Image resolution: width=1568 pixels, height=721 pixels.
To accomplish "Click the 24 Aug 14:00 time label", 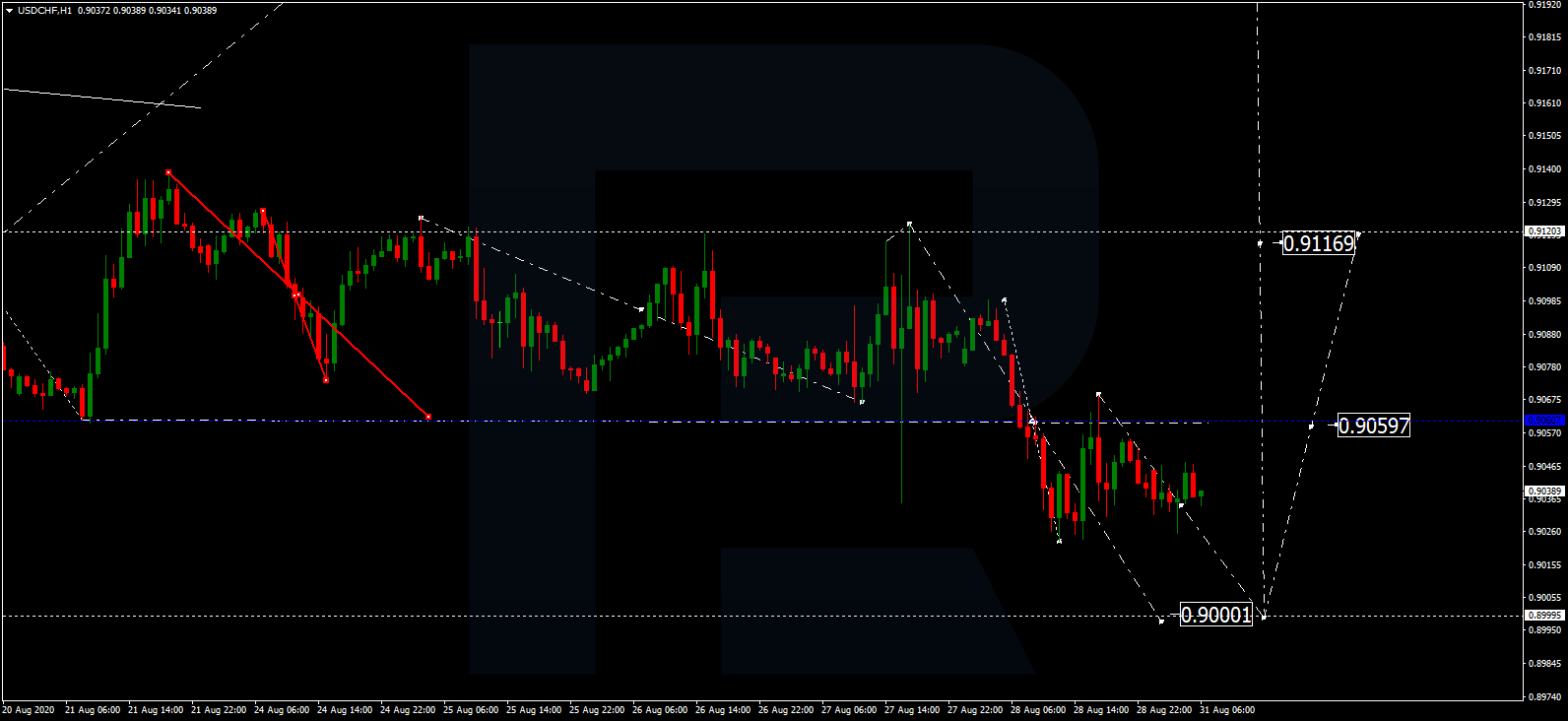I will [345, 710].
